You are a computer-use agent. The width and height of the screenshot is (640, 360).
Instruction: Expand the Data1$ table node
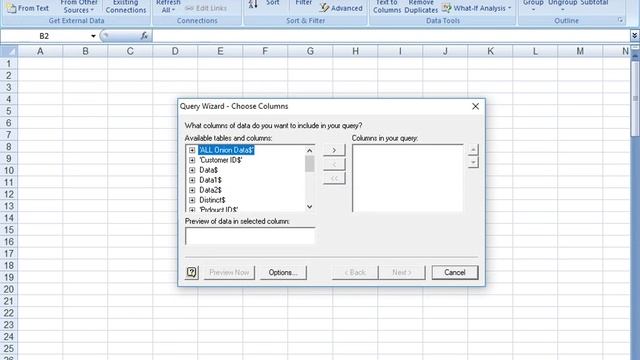[192, 180]
